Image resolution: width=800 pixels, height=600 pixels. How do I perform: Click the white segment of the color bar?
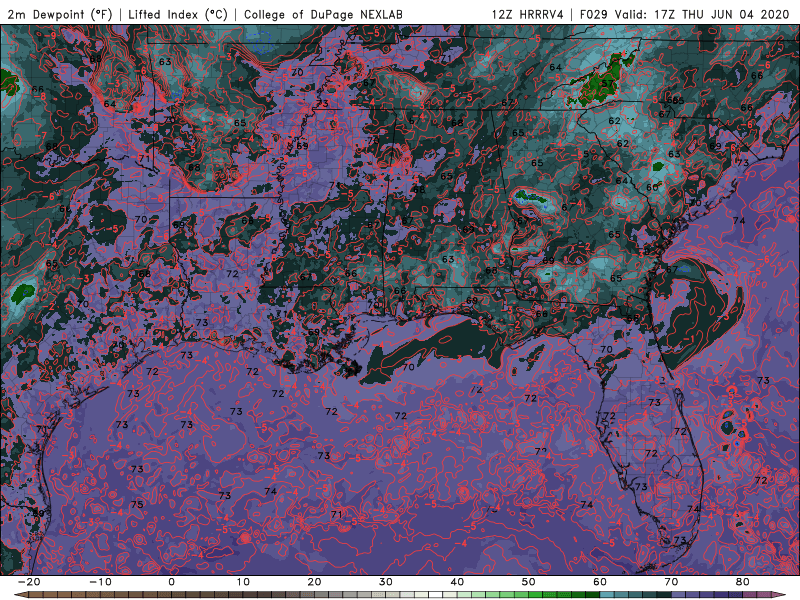click(435, 594)
